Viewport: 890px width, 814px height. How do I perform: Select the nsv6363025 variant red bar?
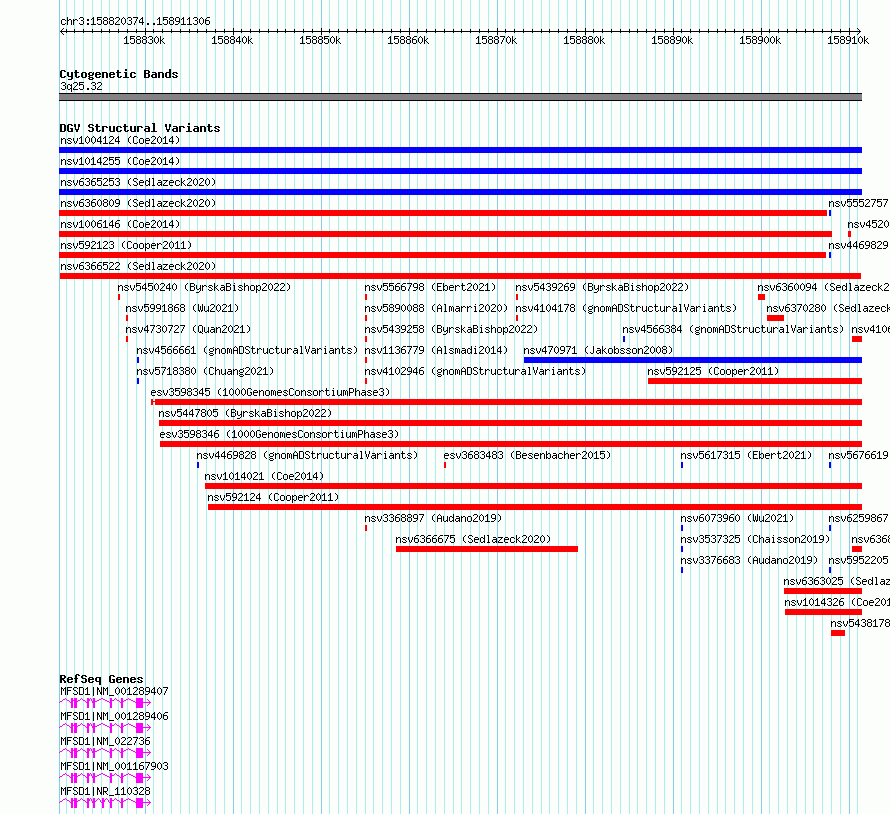[x=822, y=591]
